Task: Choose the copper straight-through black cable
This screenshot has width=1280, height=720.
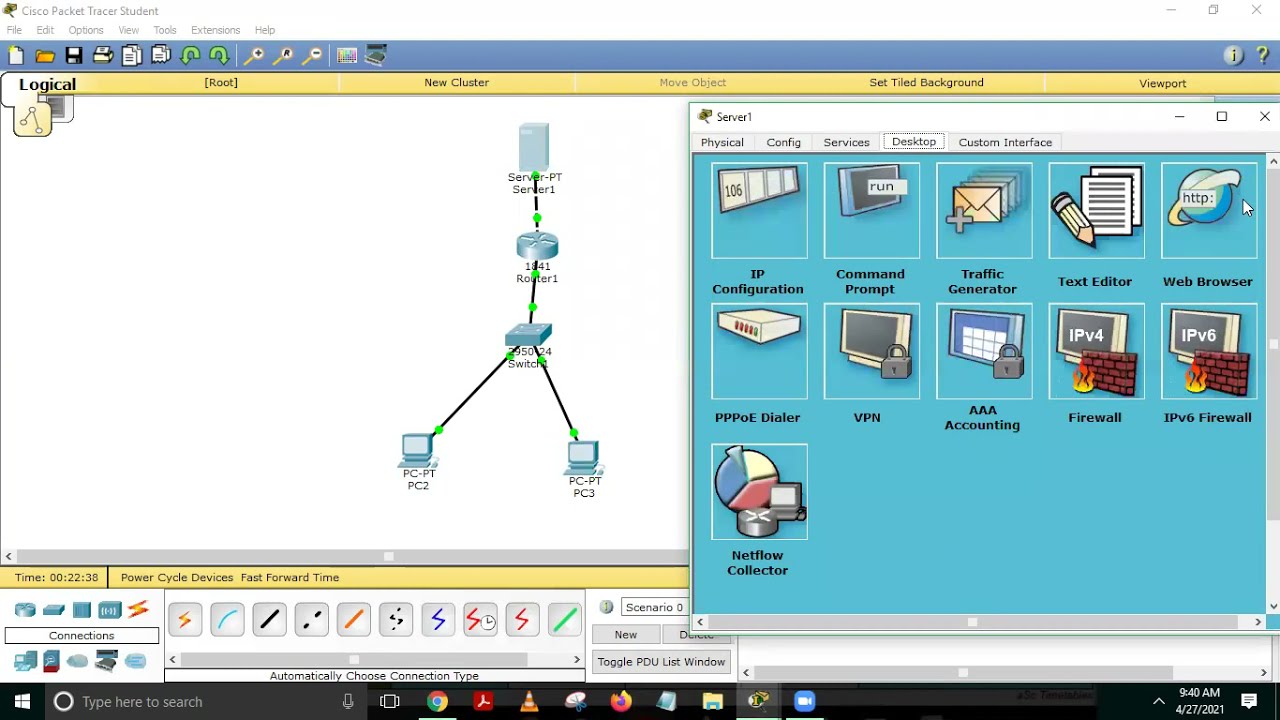Action: tap(269, 621)
